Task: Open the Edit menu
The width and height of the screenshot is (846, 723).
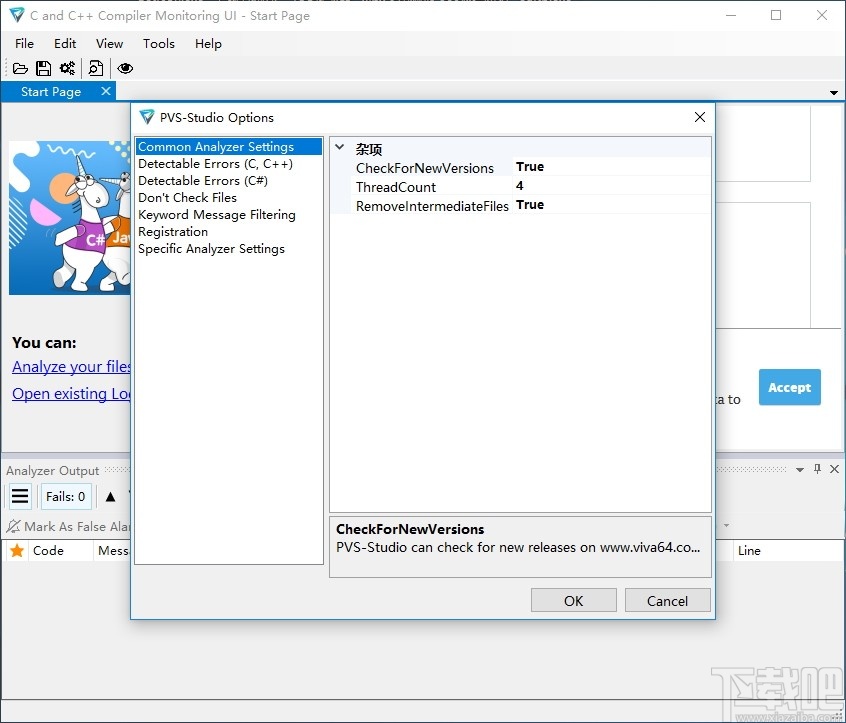Action: tap(65, 44)
